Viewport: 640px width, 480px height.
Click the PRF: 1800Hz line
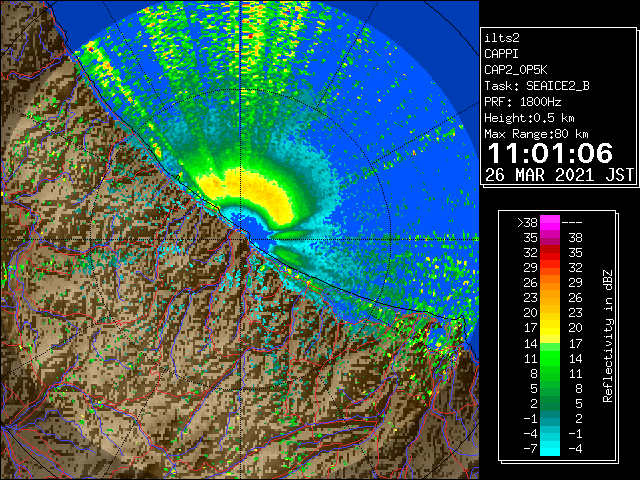[x=522, y=102]
